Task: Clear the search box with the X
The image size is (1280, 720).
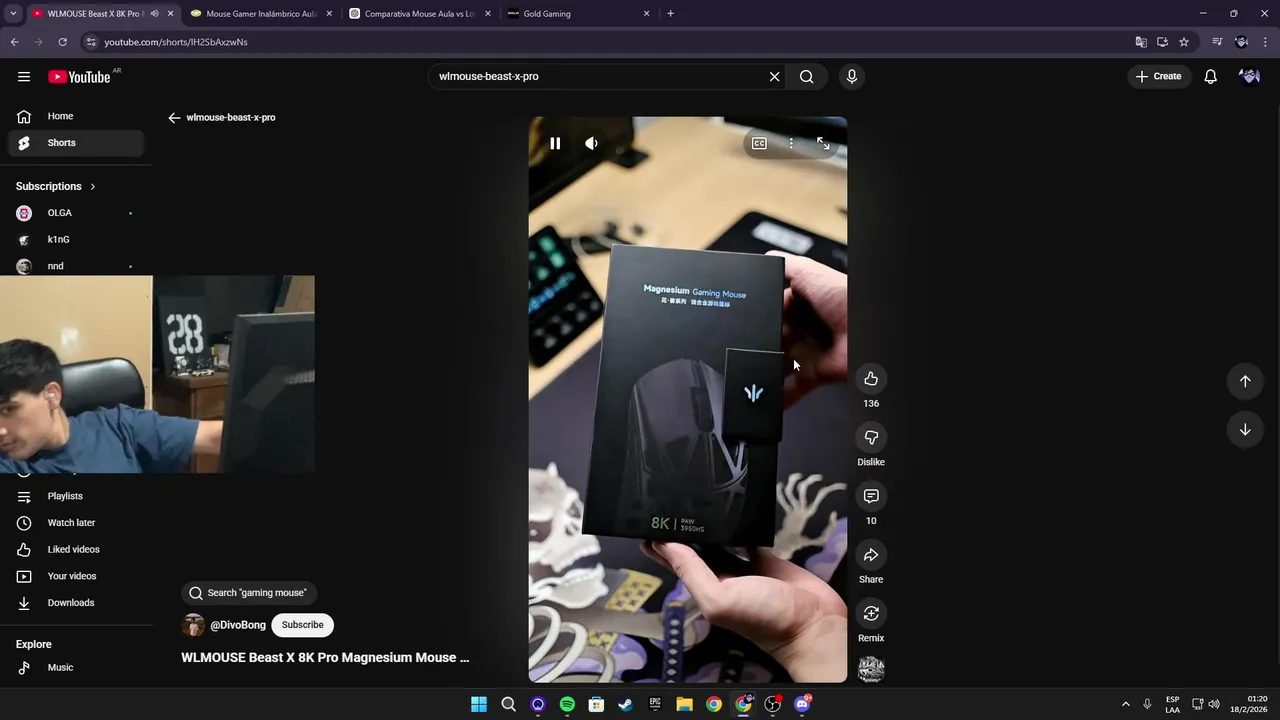Action: click(x=774, y=77)
